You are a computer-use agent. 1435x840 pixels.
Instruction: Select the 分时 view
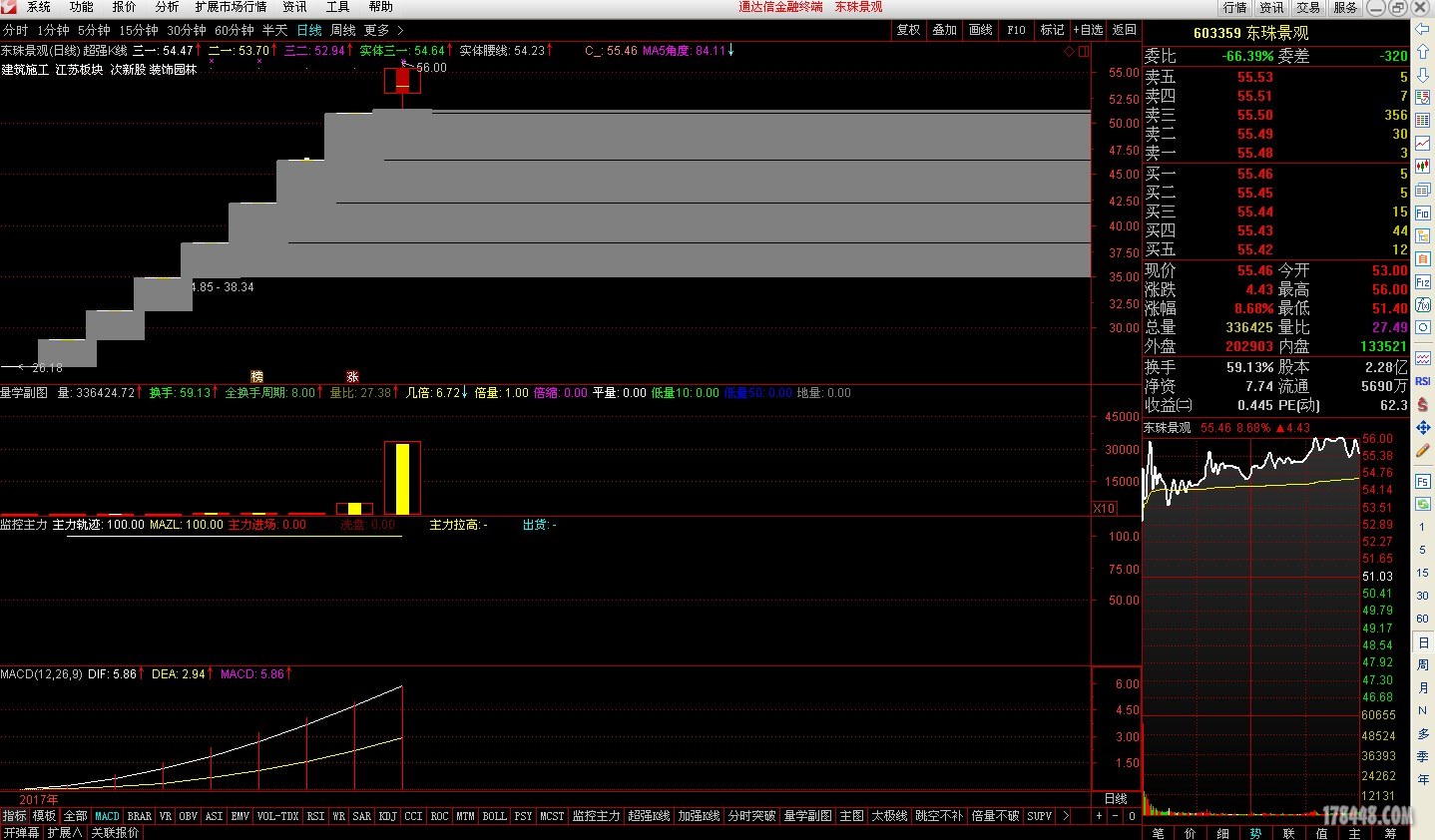pos(16,30)
